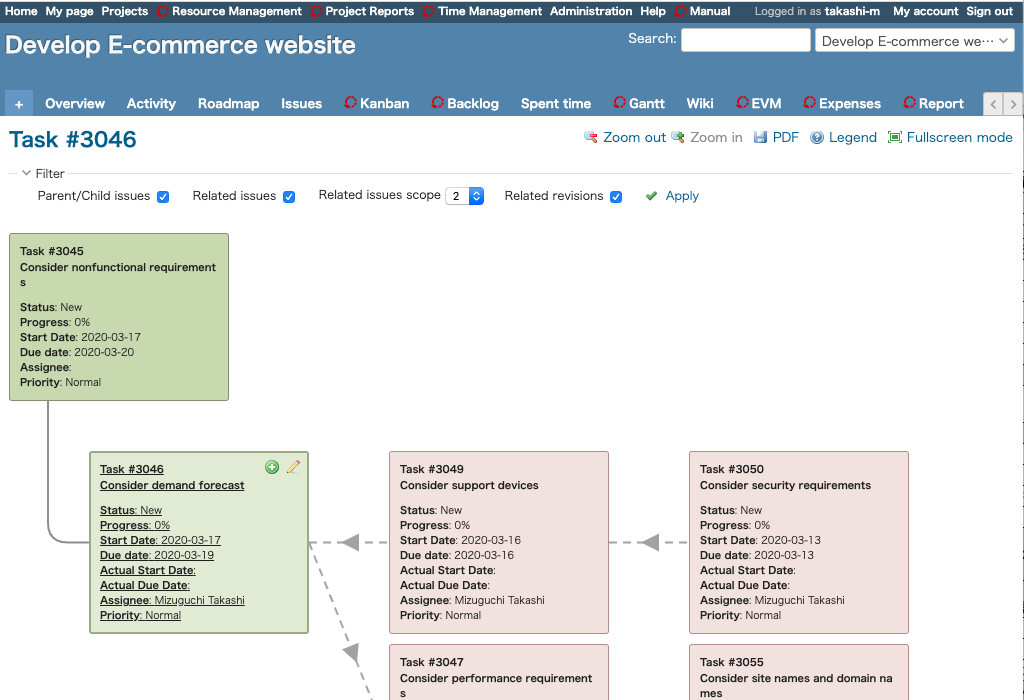
Task: Click the red icon beside Expenses tab
Action: tap(810, 103)
